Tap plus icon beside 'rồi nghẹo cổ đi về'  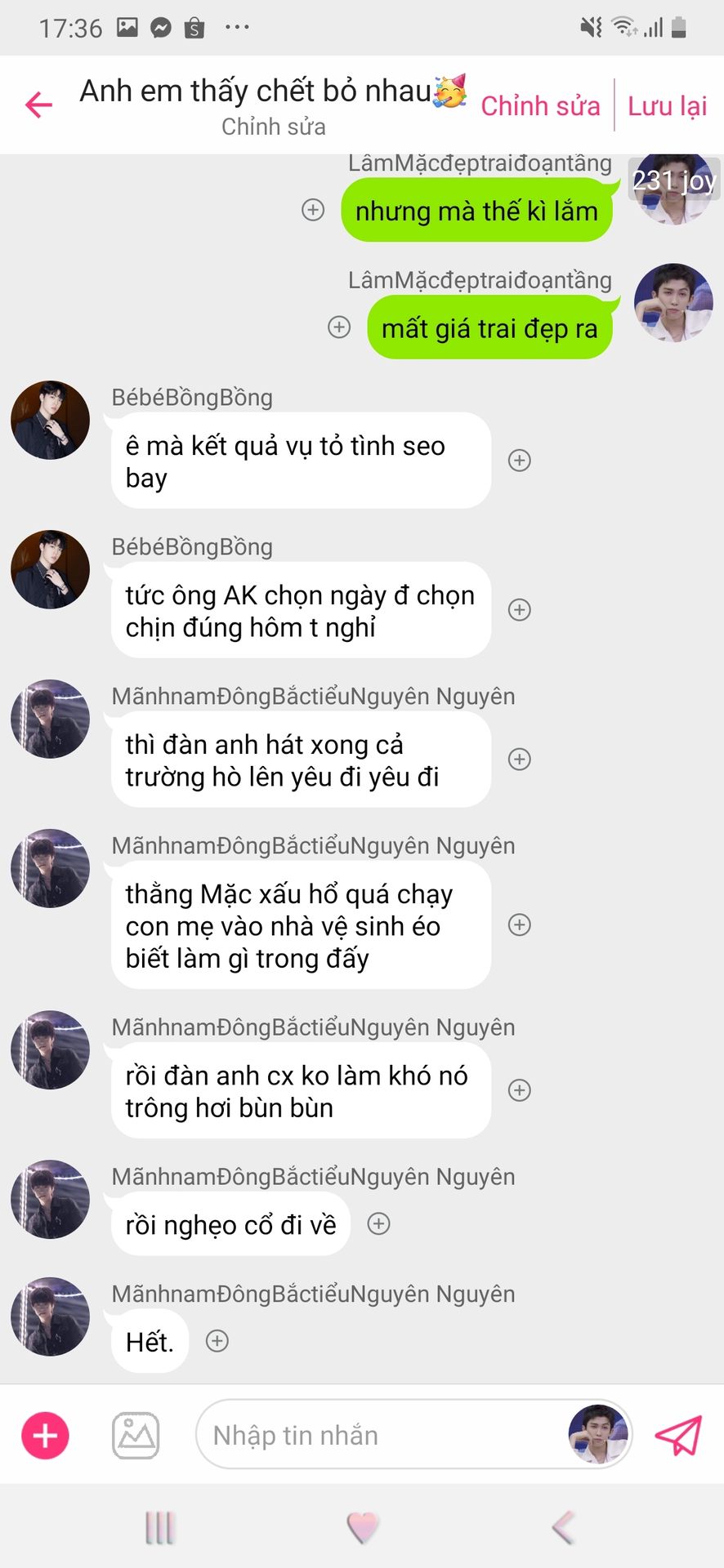tap(378, 1223)
